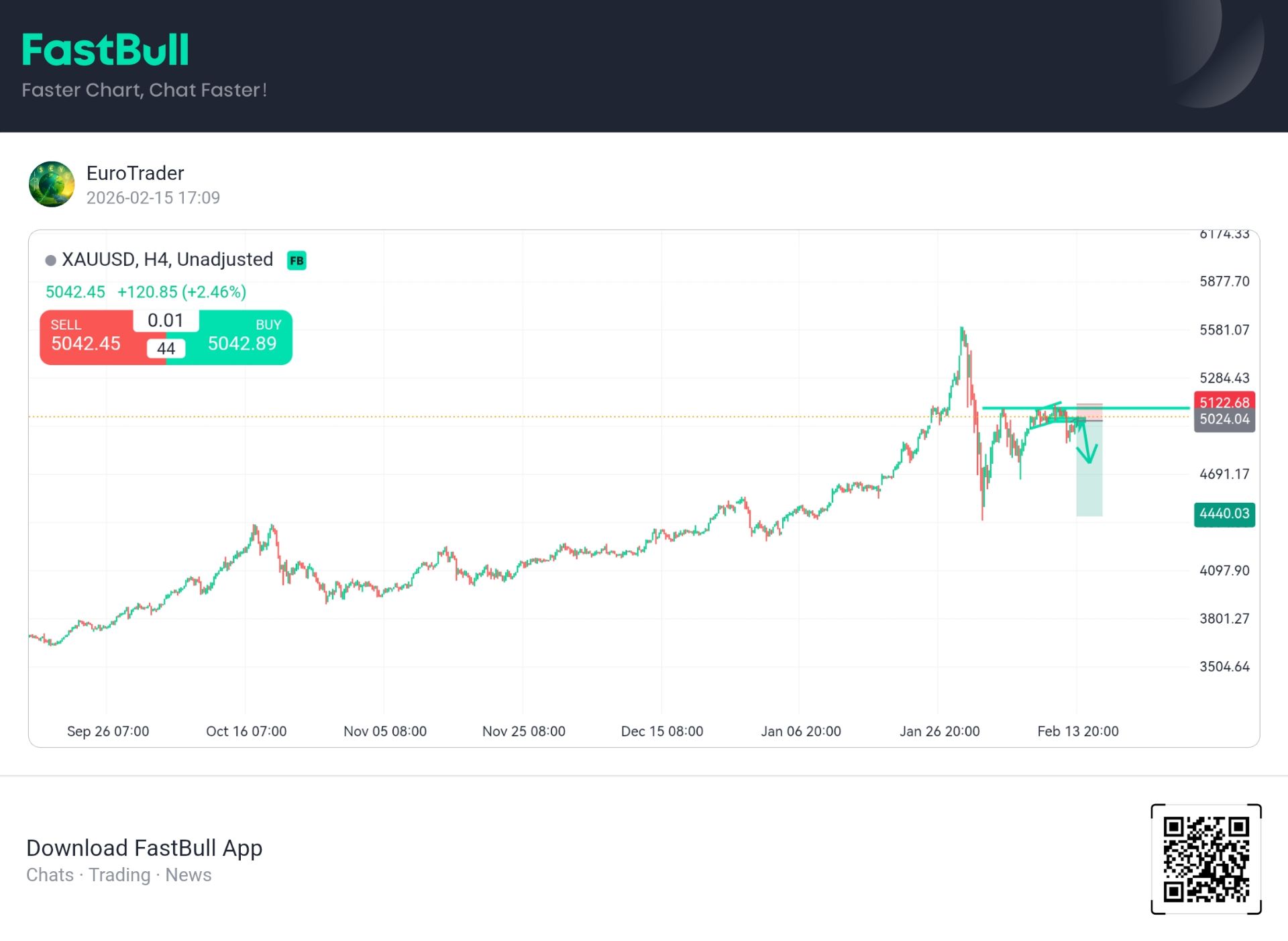Click the green FB badge icon

pyautogui.click(x=297, y=260)
